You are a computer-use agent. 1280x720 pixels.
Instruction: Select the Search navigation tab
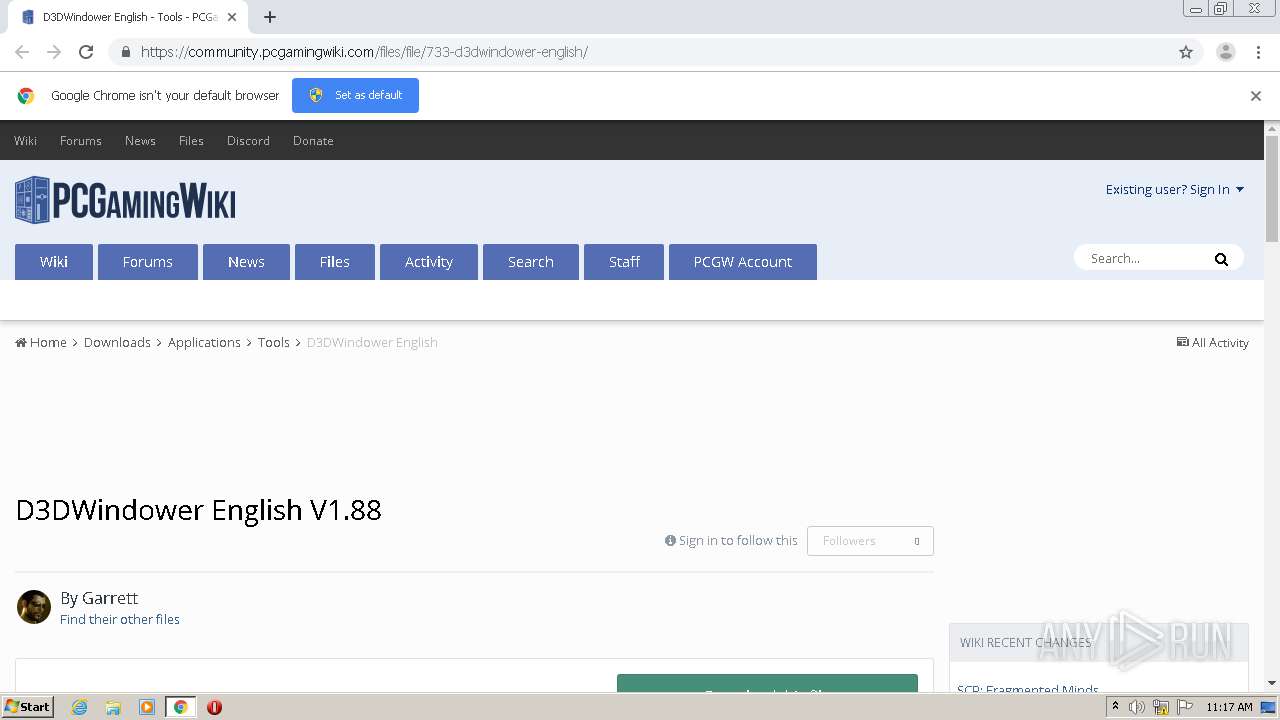coord(531,262)
